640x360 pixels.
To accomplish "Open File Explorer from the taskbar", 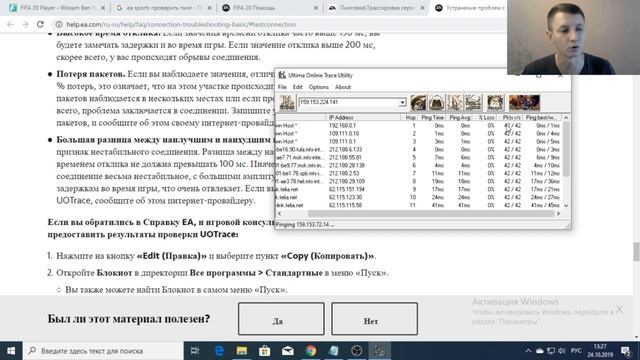I will point(242,351).
